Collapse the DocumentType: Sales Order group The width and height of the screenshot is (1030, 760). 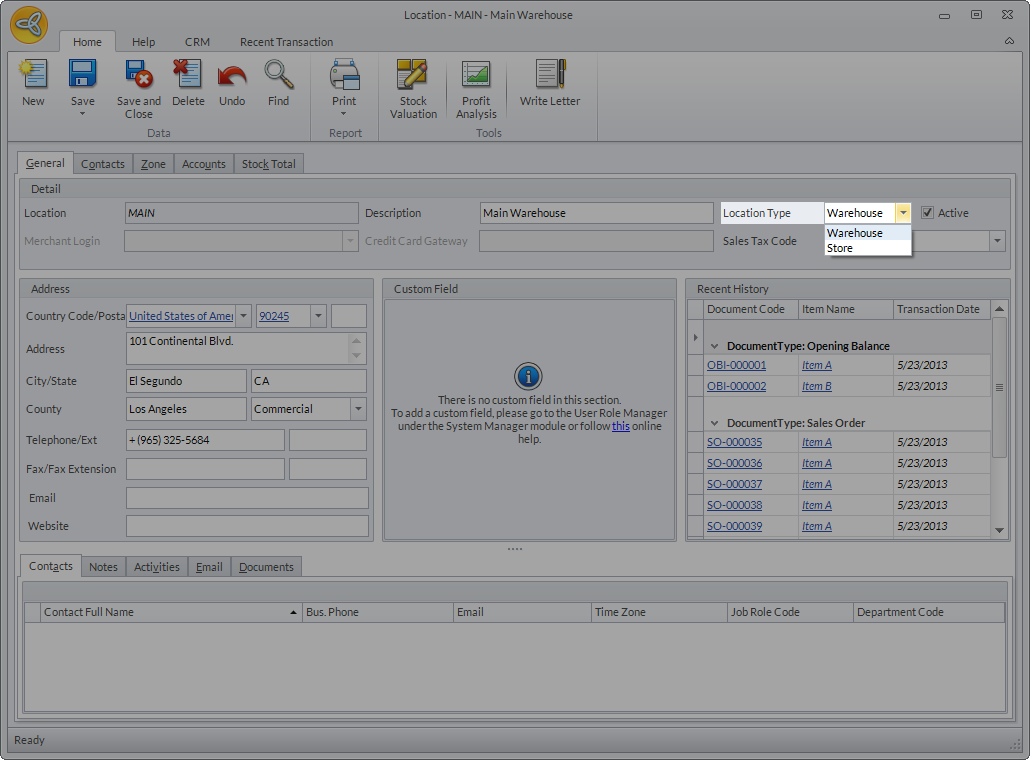coord(714,423)
